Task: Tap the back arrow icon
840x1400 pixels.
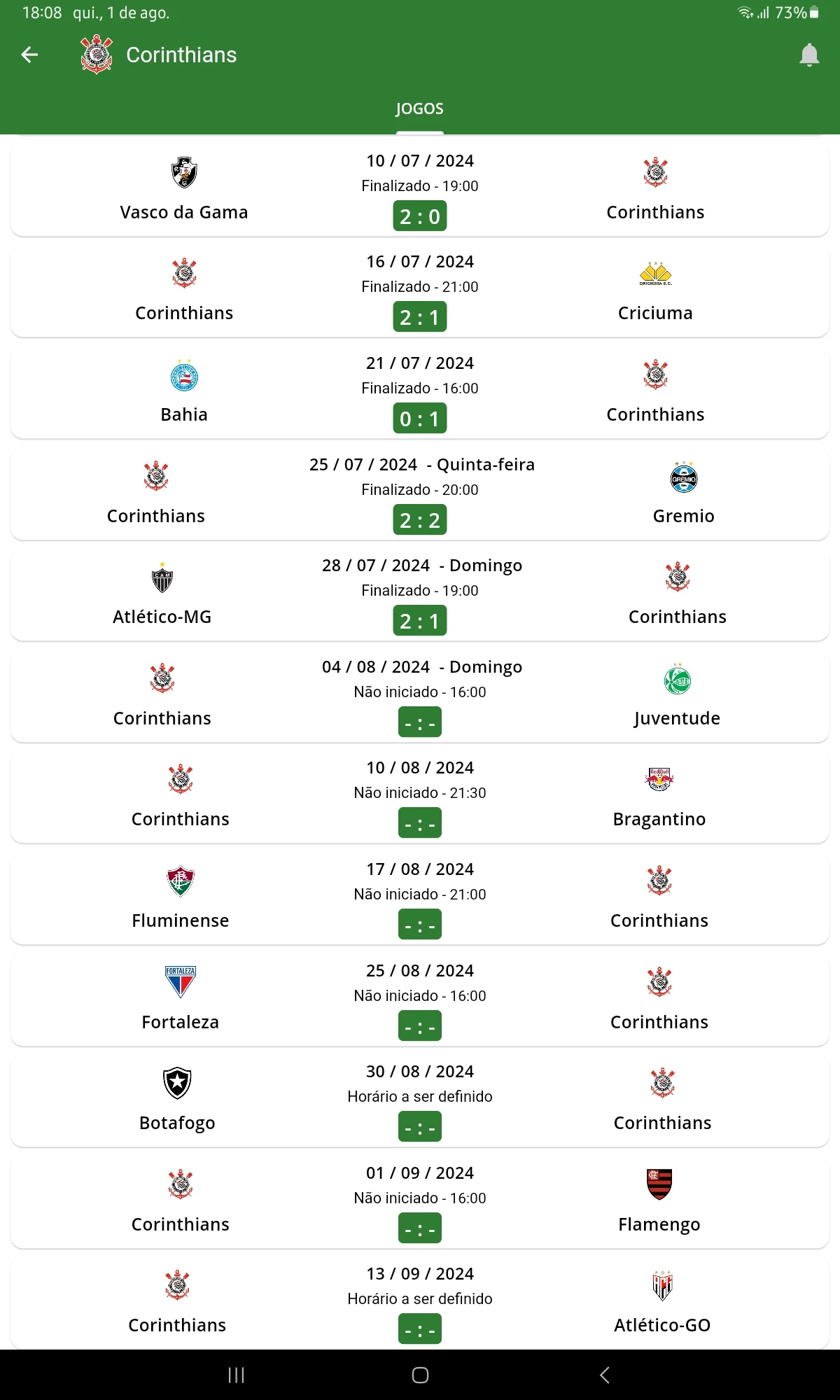Action: [x=29, y=55]
